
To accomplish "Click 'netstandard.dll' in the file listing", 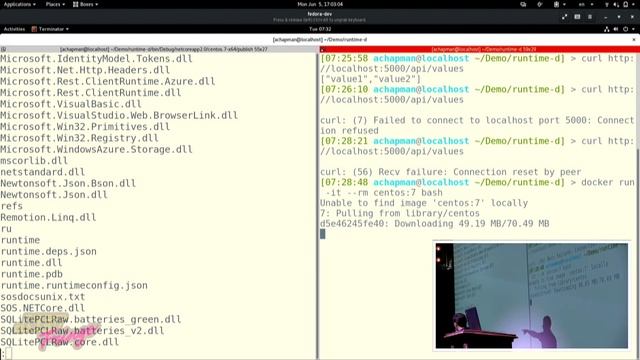I will (x=42, y=172).
